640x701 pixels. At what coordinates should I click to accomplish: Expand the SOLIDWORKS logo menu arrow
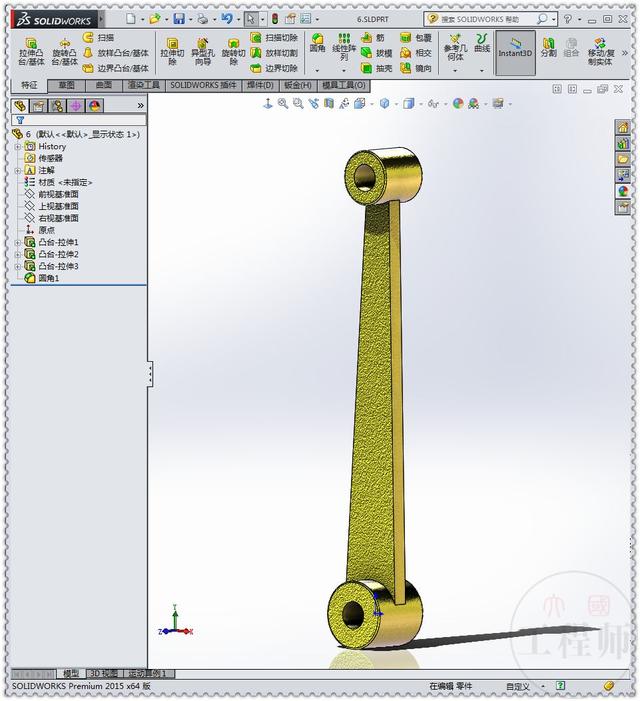pyautogui.click(x=101, y=19)
